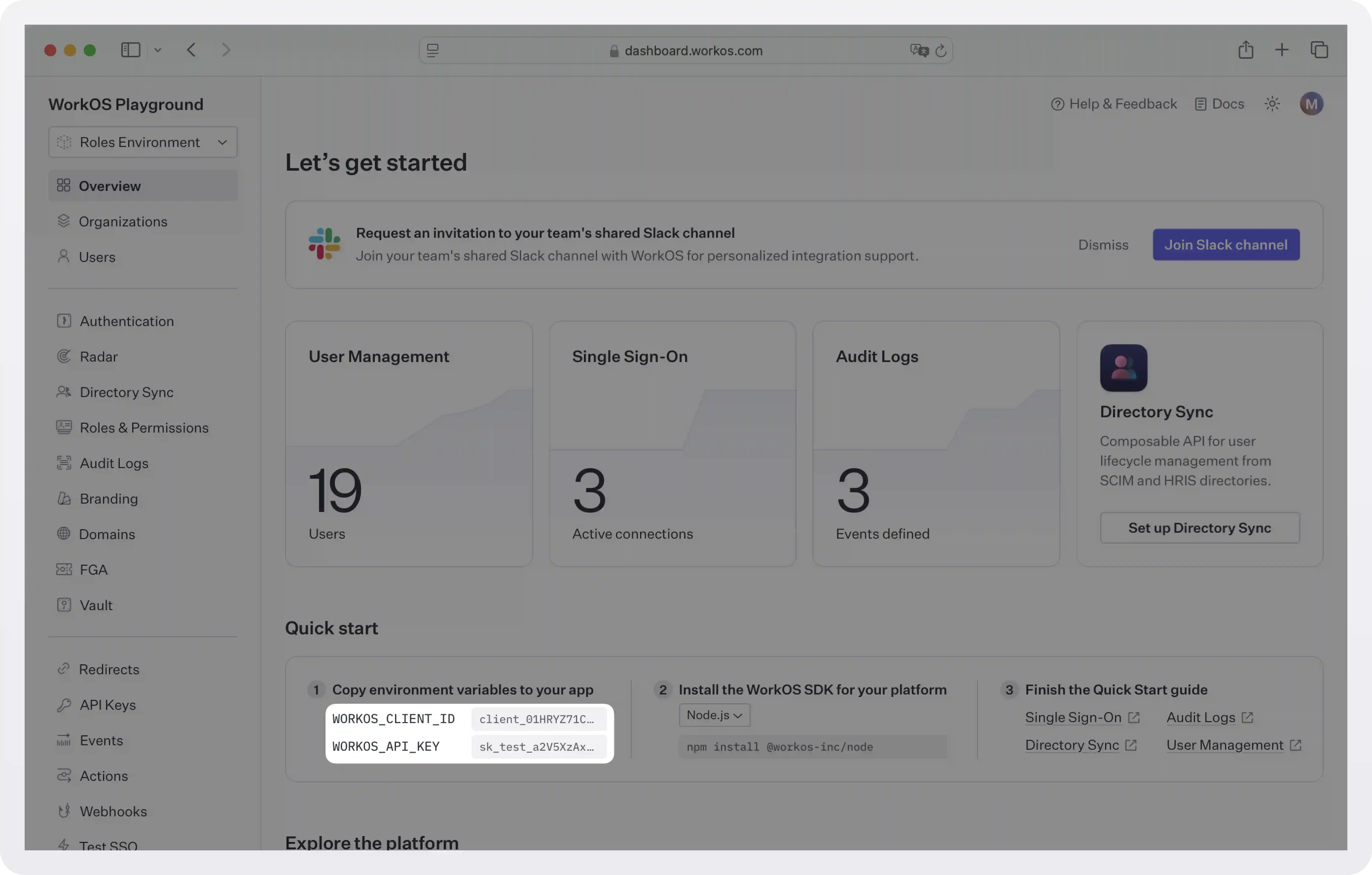
Task: Reload the page with refresh icon
Action: coord(941,51)
